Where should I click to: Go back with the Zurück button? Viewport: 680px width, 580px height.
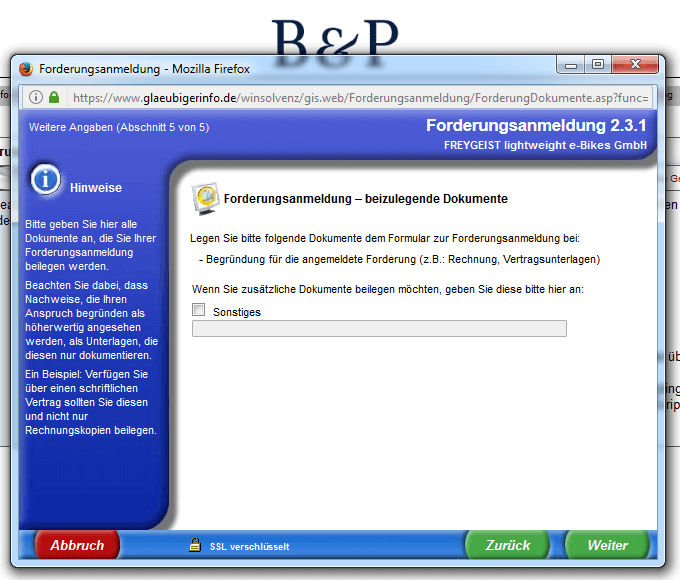coord(507,545)
